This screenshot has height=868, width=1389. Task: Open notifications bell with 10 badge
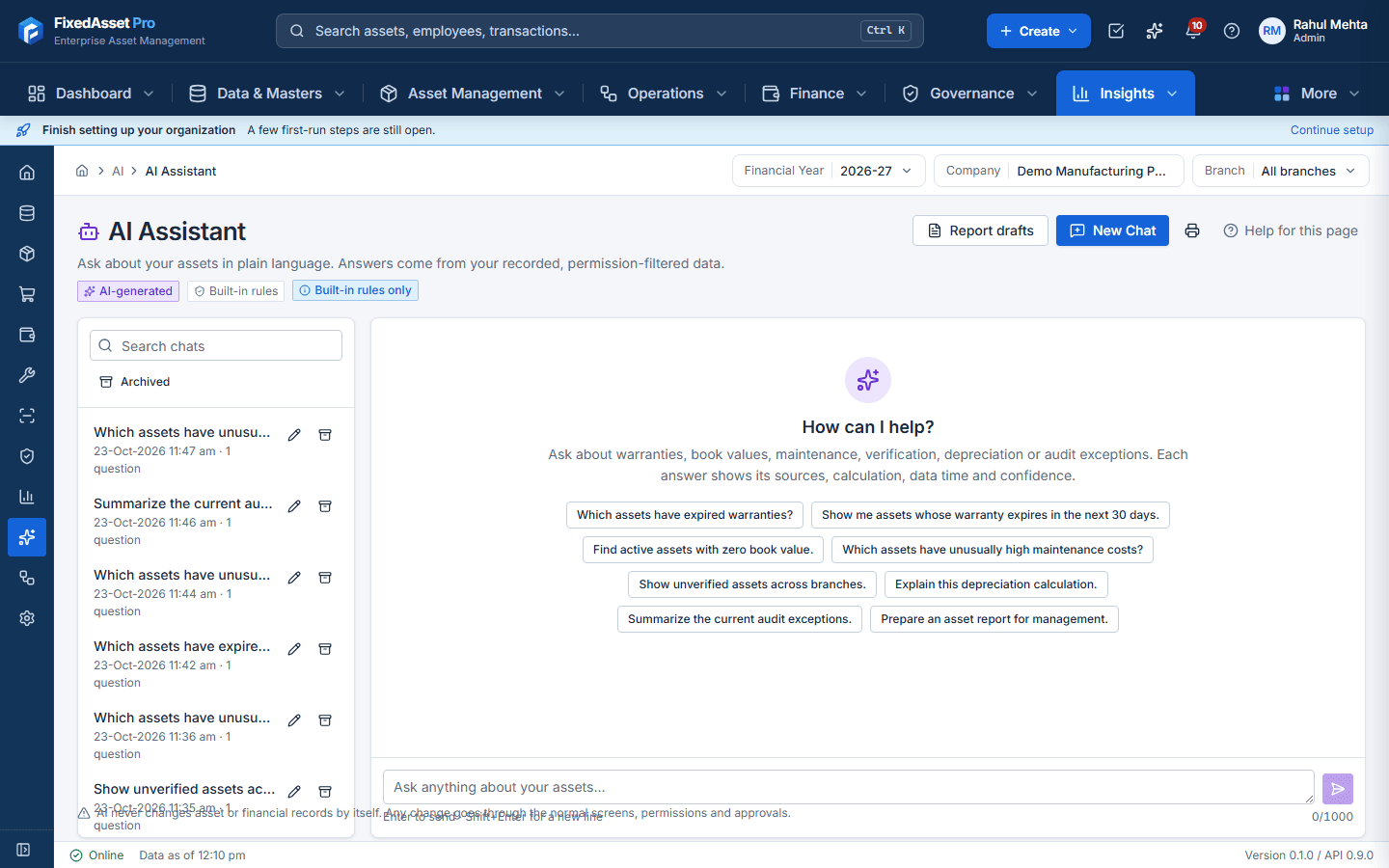[1193, 31]
